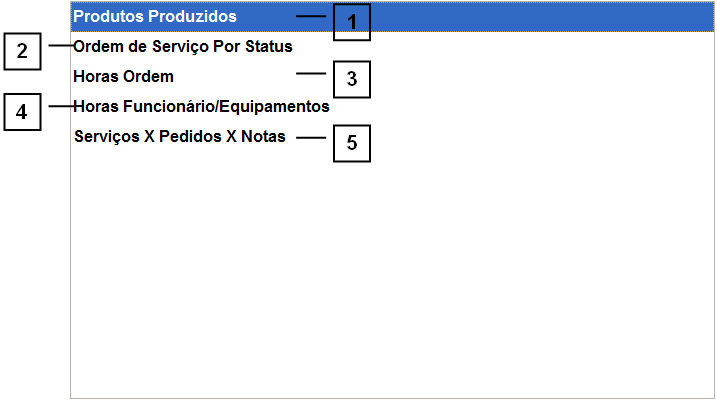Click the word Status in the second item
Screen dimensions: 717x401
click(269, 47)
